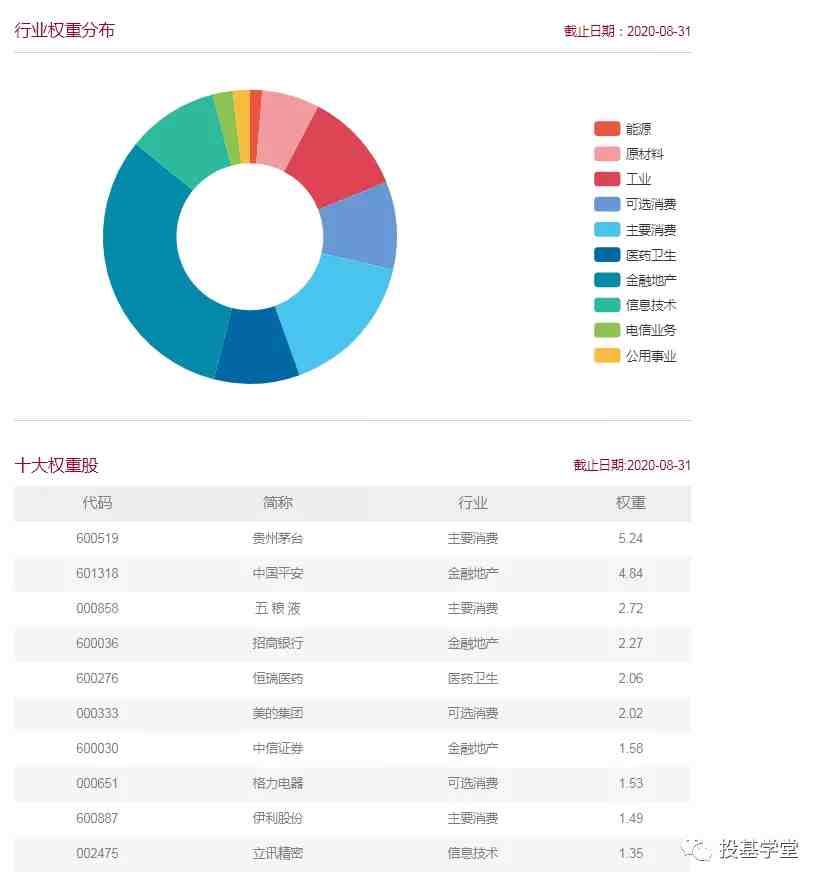Select the 招商银行 name cell

[x=278, y=643]
